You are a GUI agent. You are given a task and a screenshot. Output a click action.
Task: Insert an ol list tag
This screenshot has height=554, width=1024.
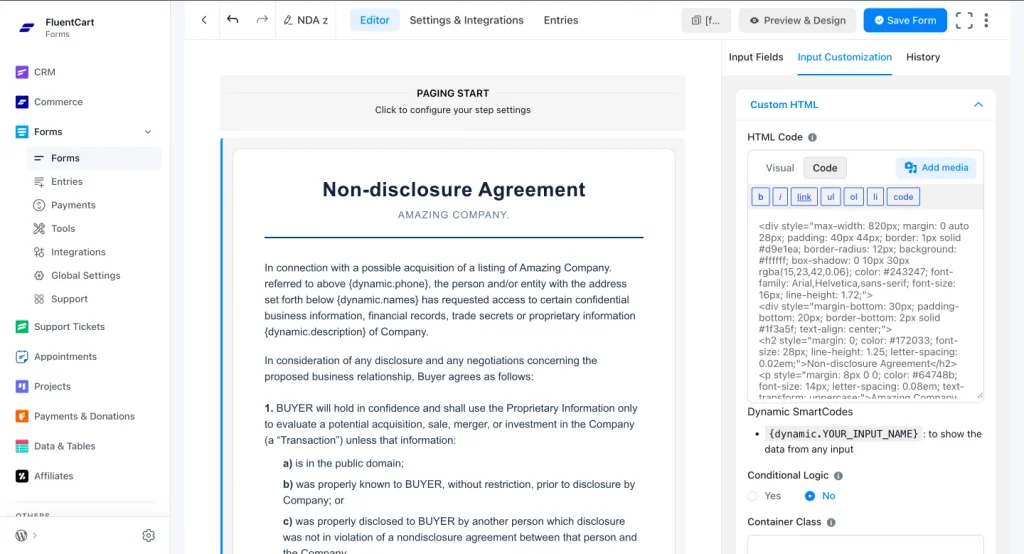853,197
